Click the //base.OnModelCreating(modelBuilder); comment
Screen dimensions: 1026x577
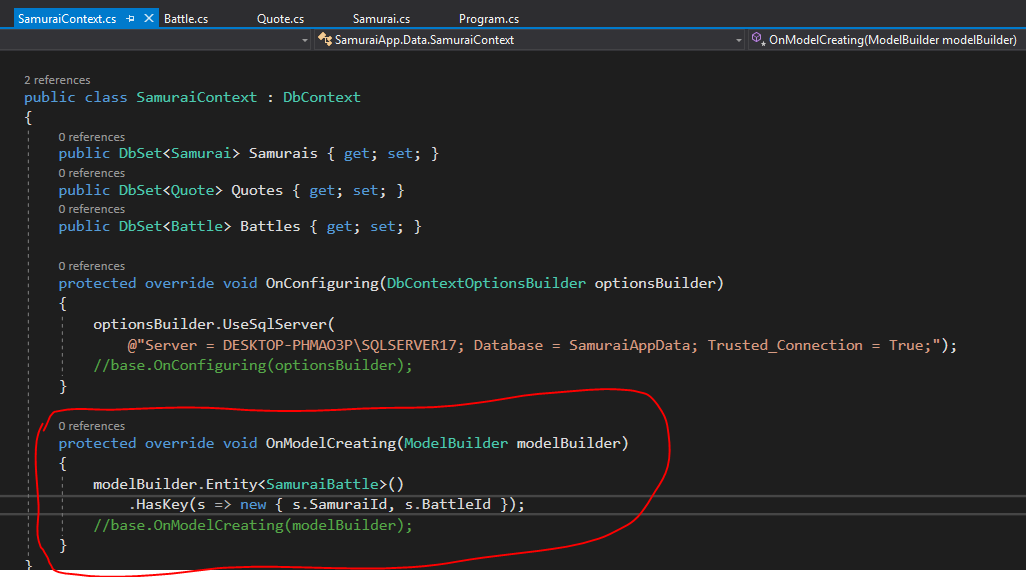pyautogui.click(x=253, y=525)
